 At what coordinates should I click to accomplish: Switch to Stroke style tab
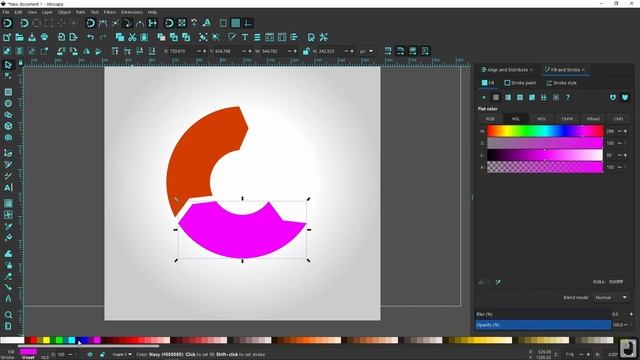pos(562,83)
